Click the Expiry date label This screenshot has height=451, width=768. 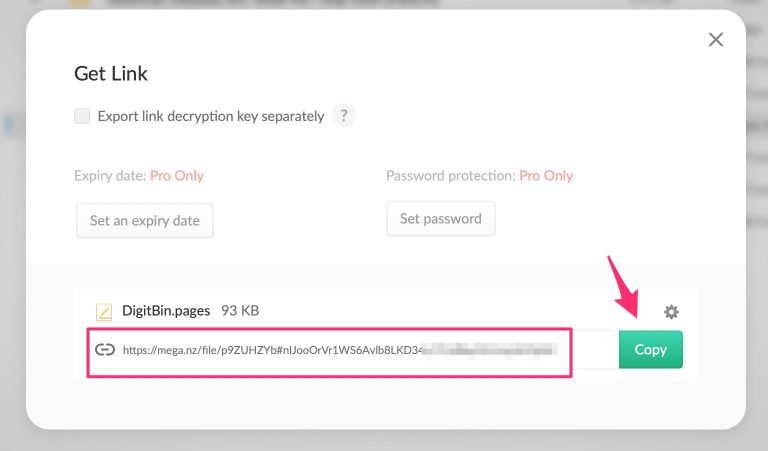[x=110, y=175]
